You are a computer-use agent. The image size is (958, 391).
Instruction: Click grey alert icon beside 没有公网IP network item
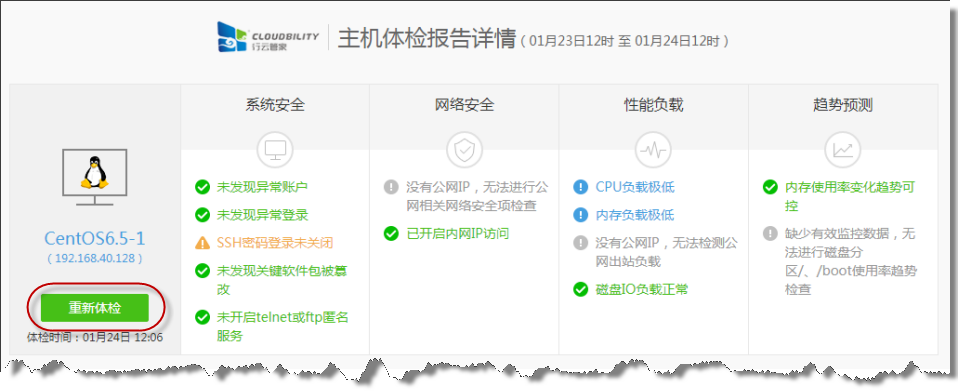[391, 187]
